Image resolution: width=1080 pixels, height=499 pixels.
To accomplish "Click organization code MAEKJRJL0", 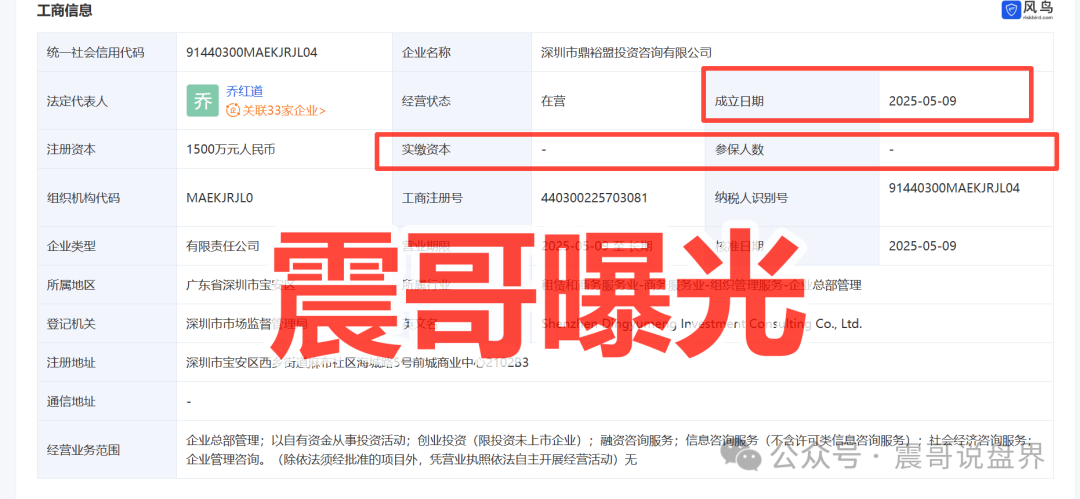I will click(220, 198).
